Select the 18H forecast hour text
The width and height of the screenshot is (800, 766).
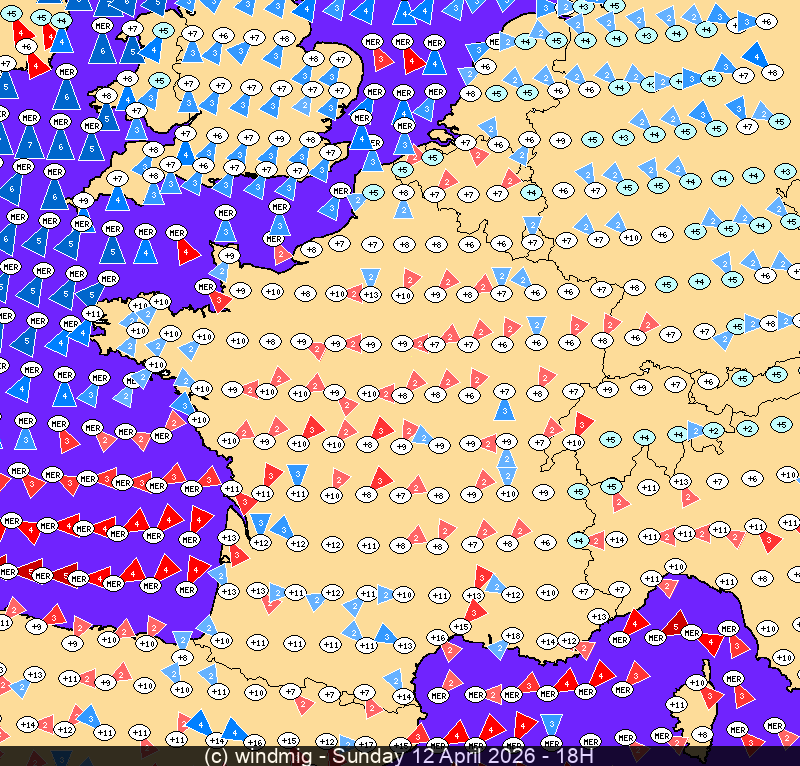[580, 756]
